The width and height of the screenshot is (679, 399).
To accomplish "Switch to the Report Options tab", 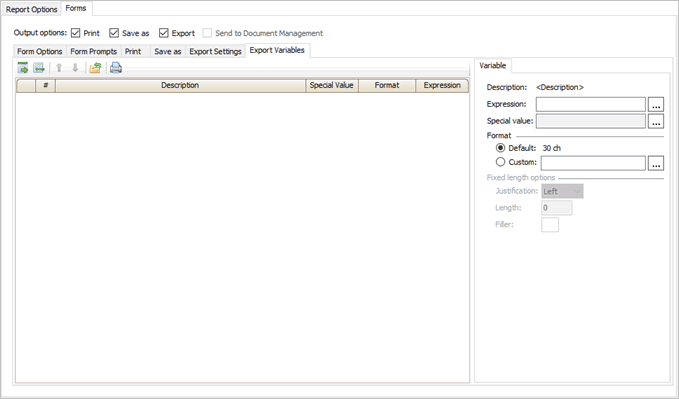I will coord(31,9).
